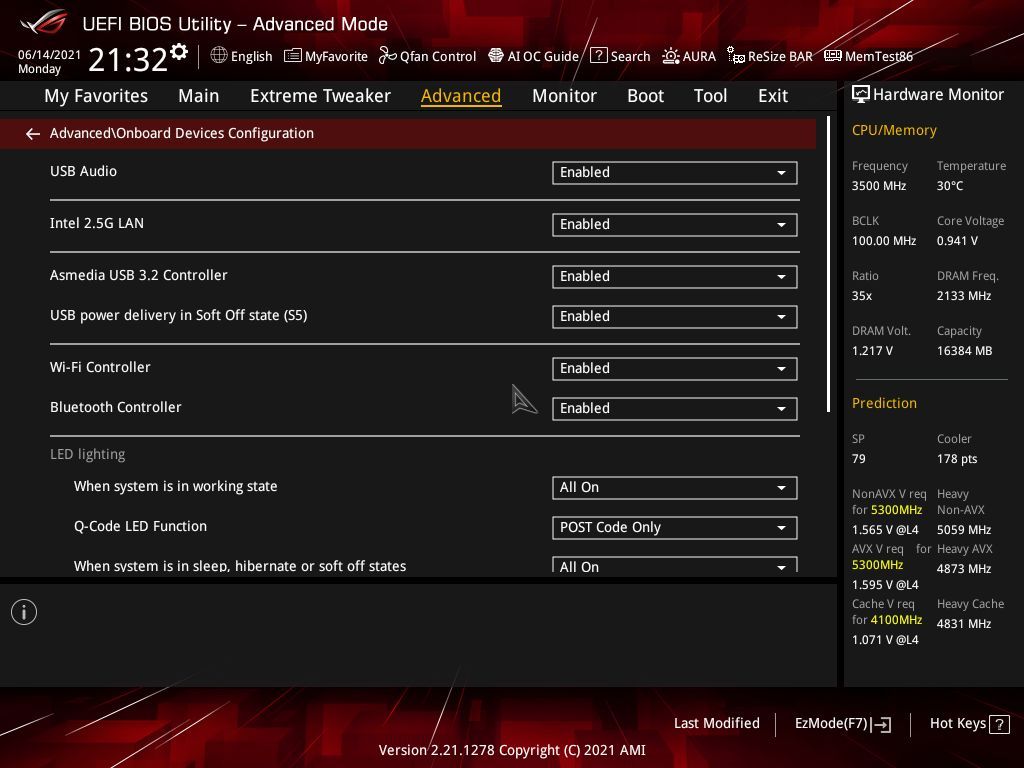Open the sleep/hibernate LED state dropdown
The width and height of the screenshot is (1024, 768).
(x=675, y=565)
